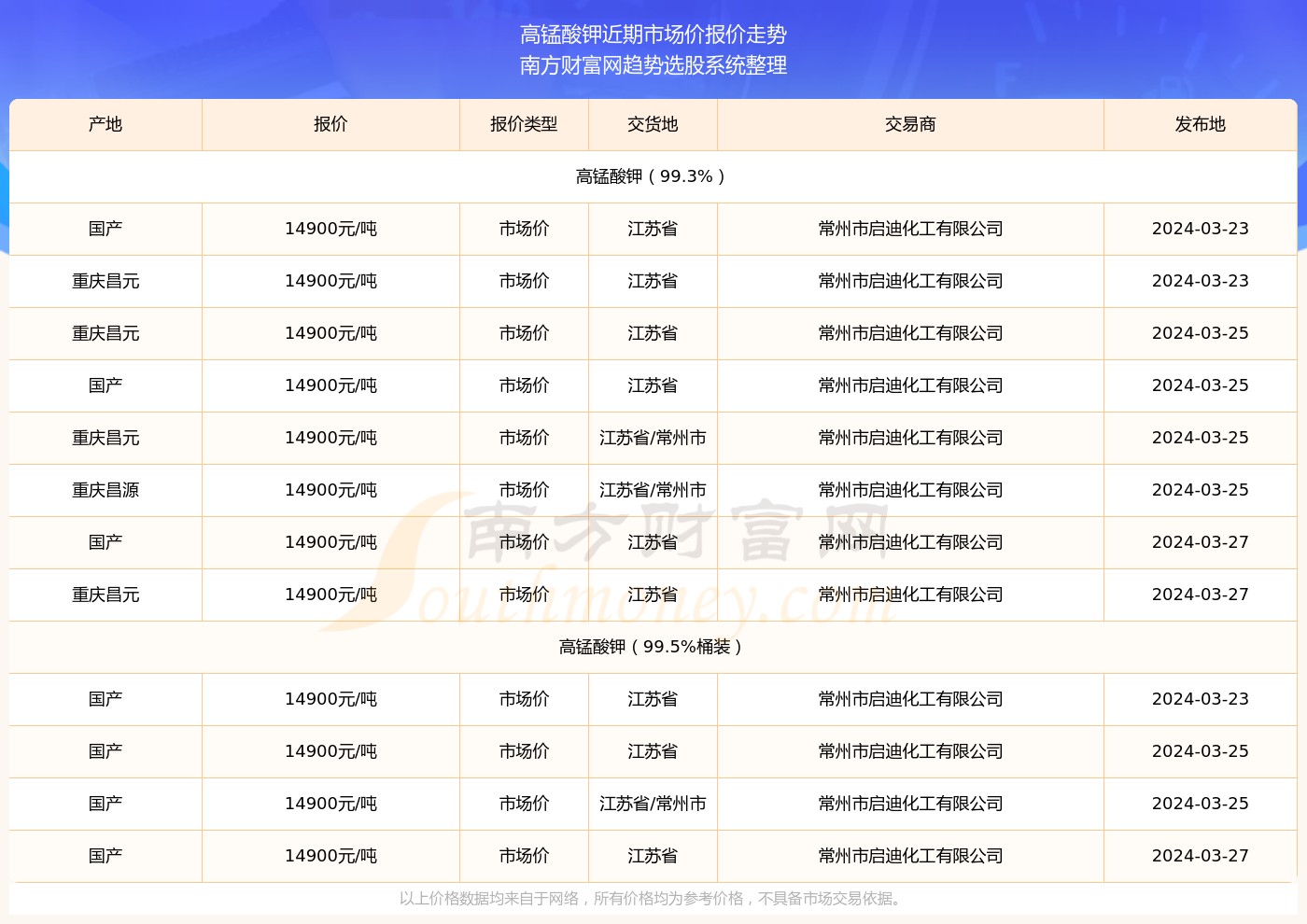Click "市场价" in the 重庆昌源 row

pyautogui.click(x=524, y=490)
